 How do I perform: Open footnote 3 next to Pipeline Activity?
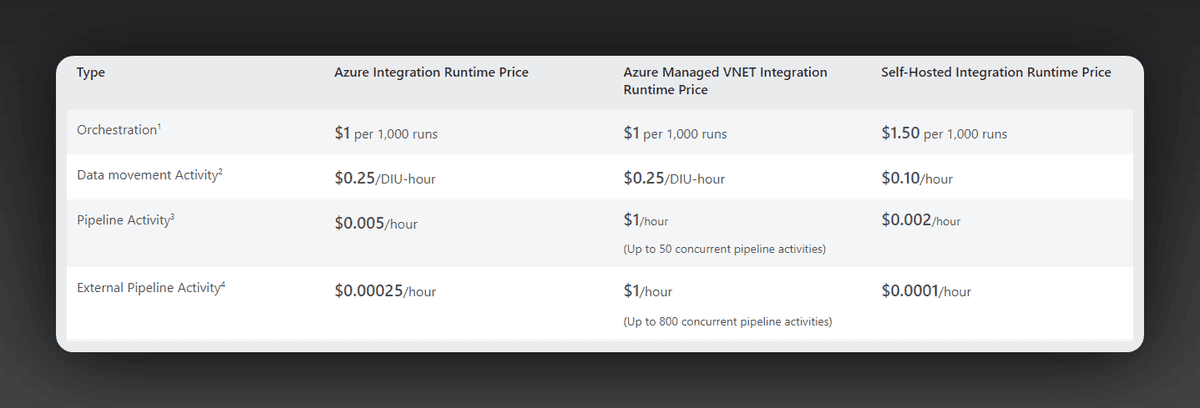[172, 214]
